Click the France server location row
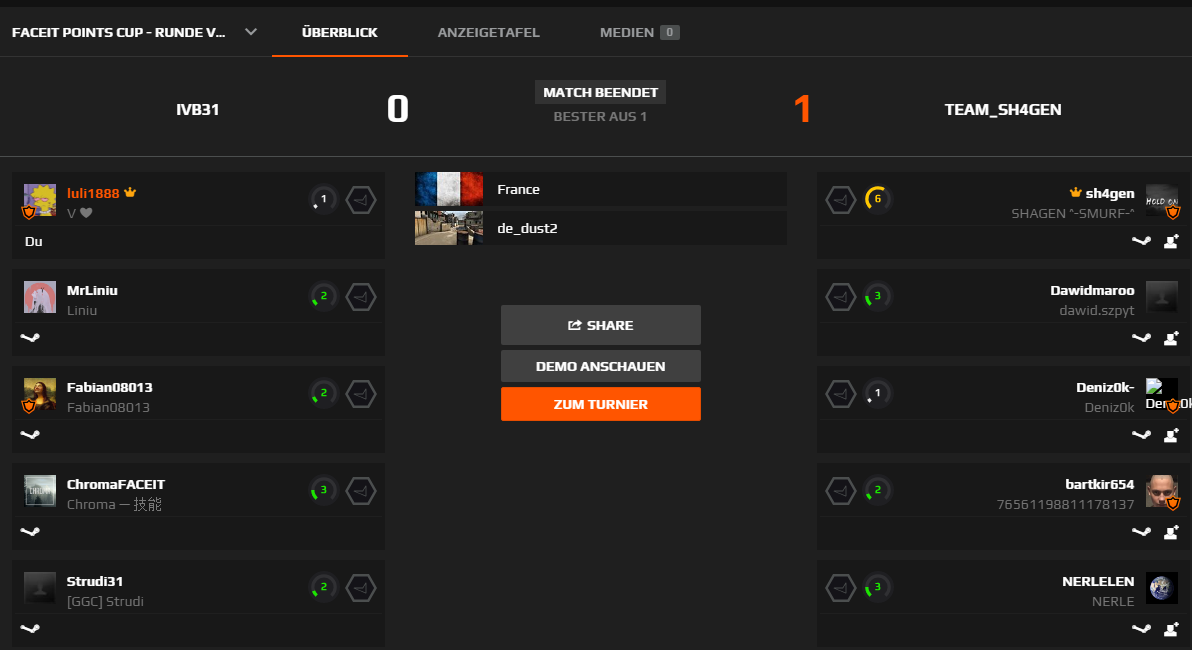Screen dimensions: 1192x650 601,189
